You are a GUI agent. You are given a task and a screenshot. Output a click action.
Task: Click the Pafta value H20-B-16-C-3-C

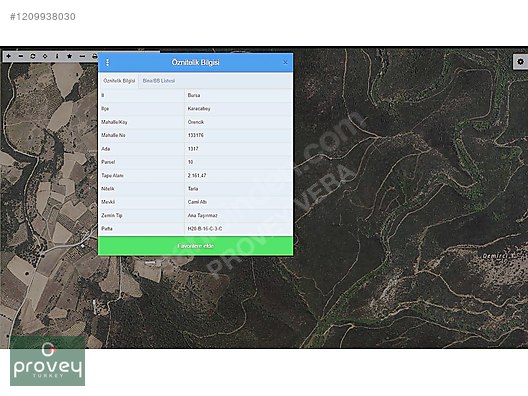205,229
